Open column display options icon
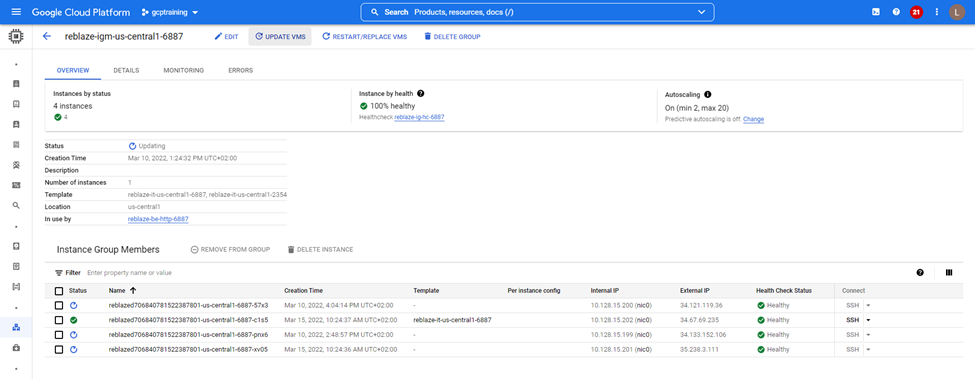This screenshot has height=379, width=975. (x=949, y=272)
